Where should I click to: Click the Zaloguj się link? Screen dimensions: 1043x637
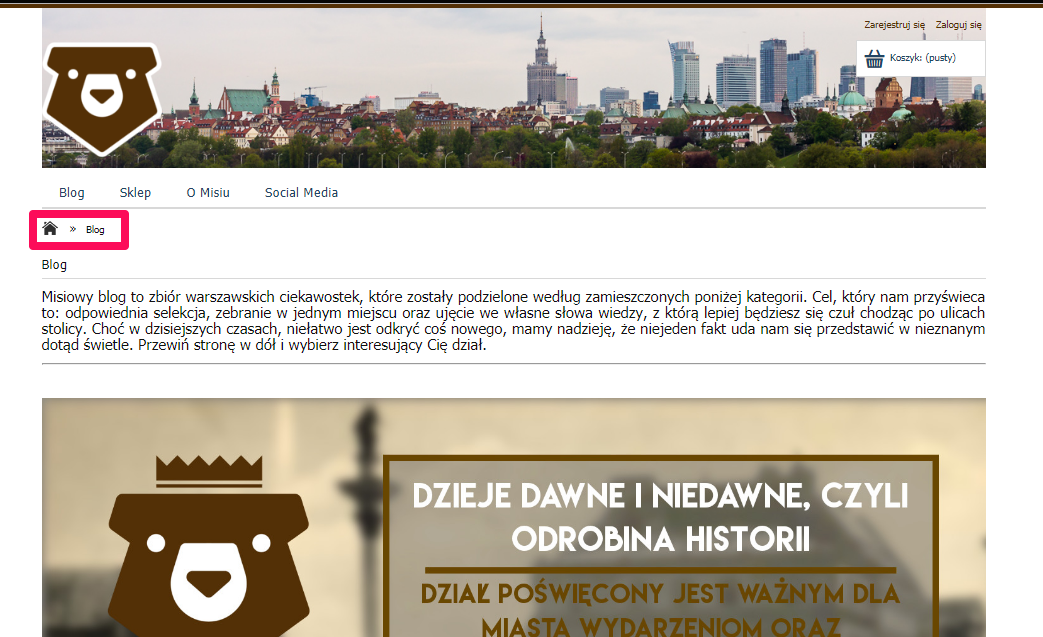click(x=959, y=25)
